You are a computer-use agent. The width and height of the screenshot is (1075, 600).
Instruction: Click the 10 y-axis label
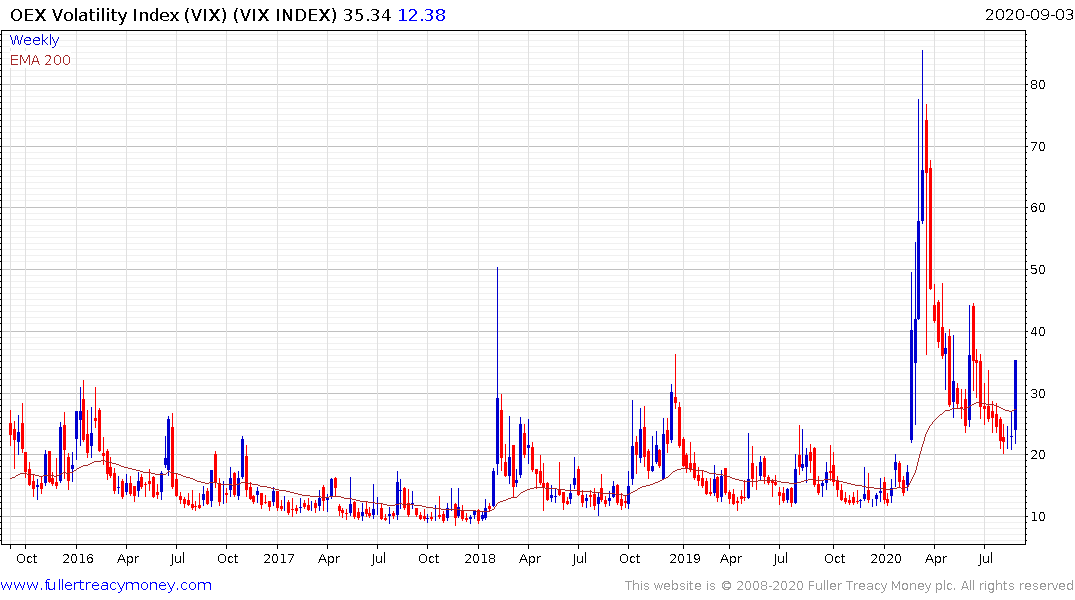click(1037, 516)
